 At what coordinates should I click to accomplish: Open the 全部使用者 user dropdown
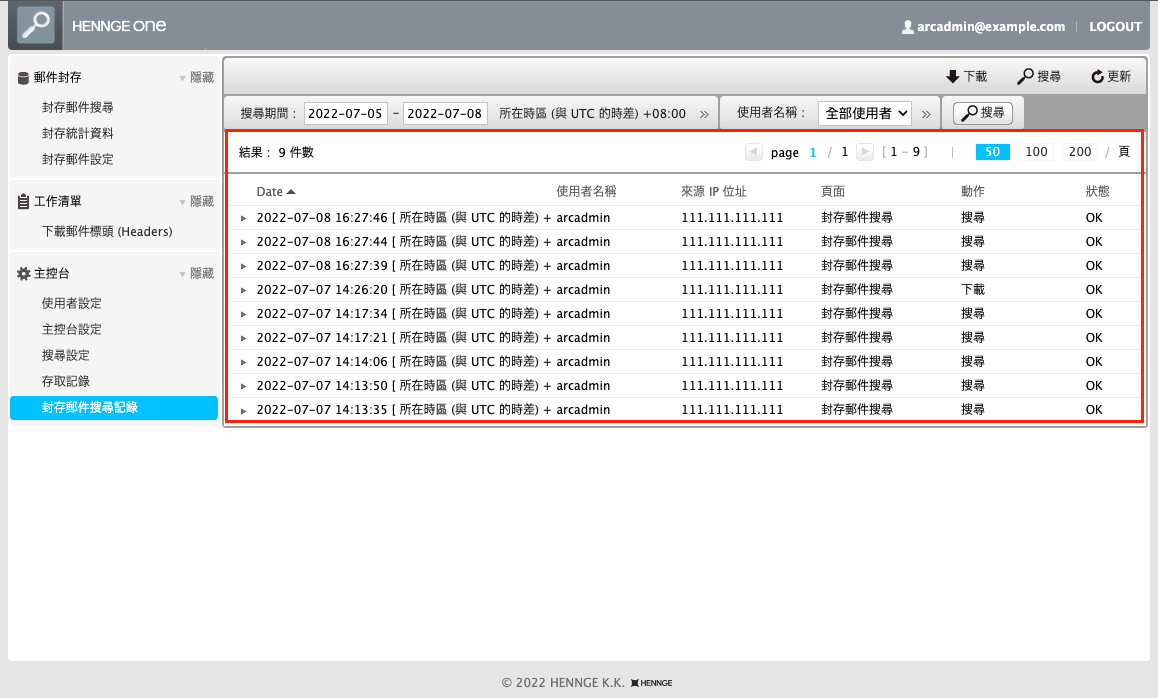864,114
